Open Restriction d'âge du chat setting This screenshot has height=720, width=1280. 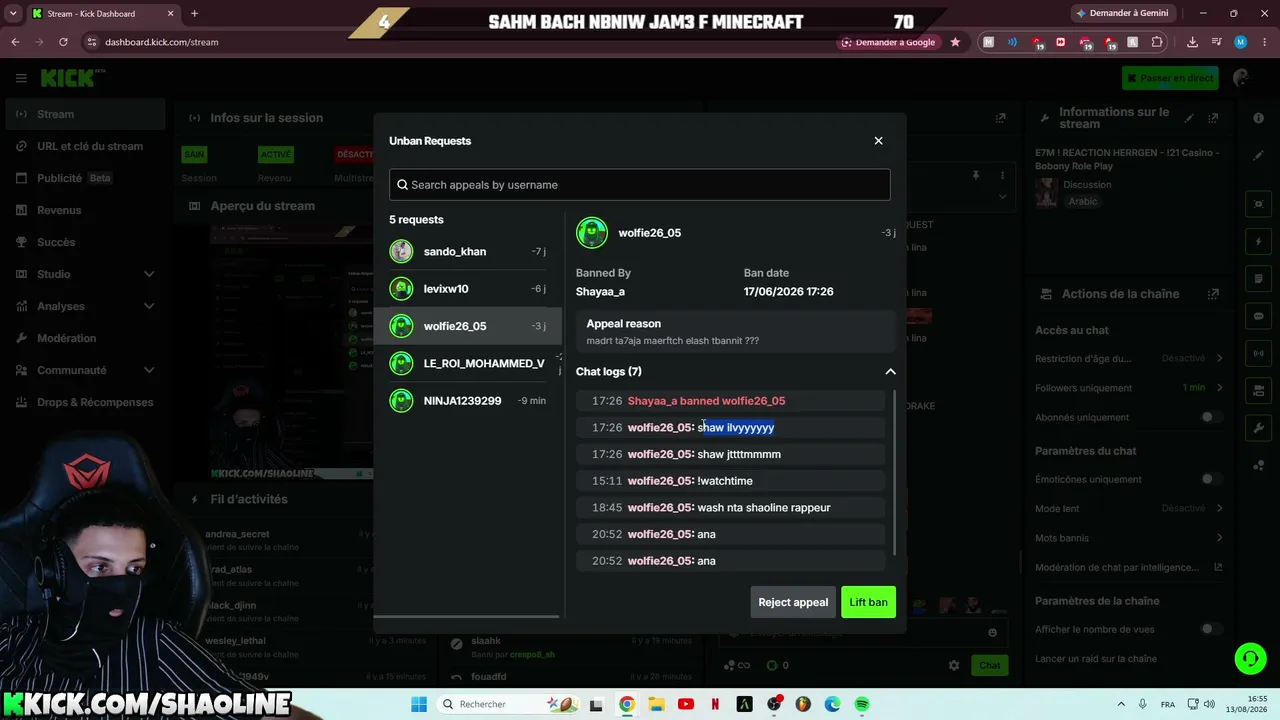[1128, 358]
